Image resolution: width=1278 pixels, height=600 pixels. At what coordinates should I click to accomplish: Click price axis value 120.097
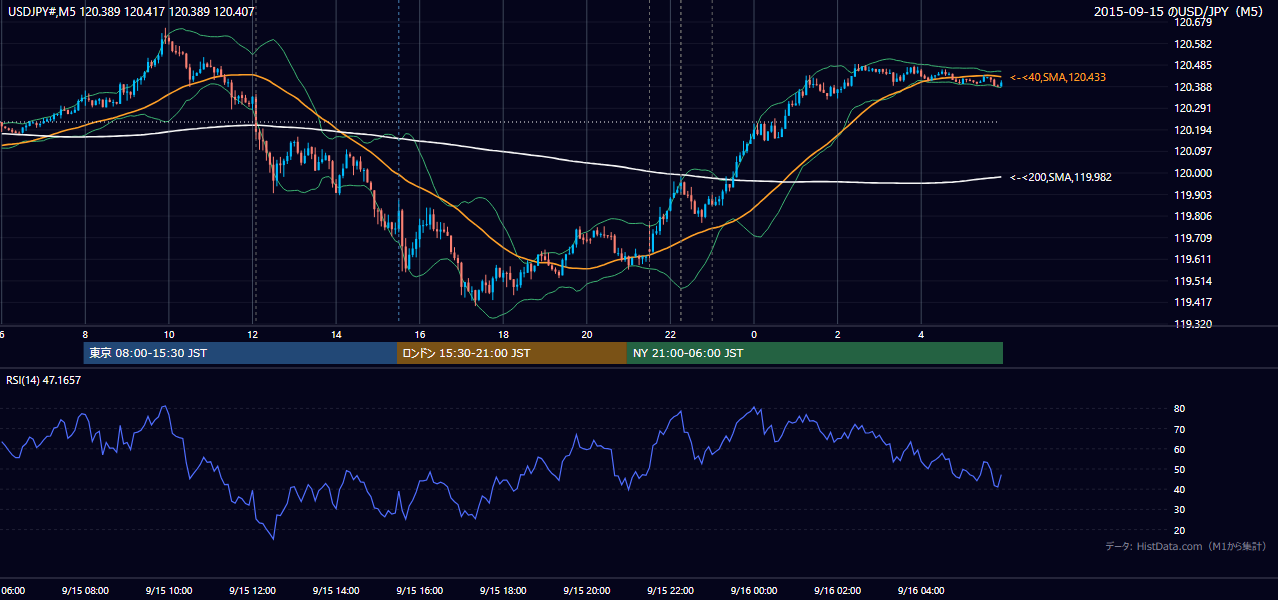point(1193,151)
